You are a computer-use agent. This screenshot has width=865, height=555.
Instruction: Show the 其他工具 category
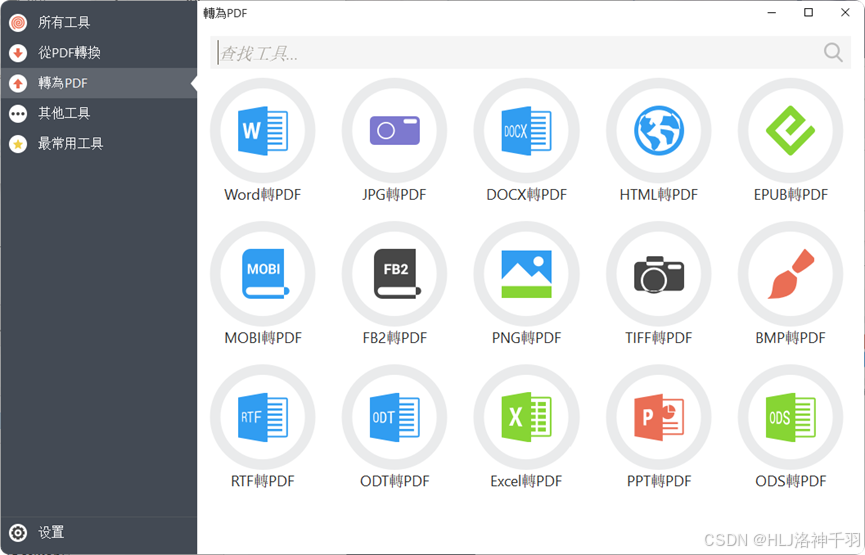[x=99, y=114]
